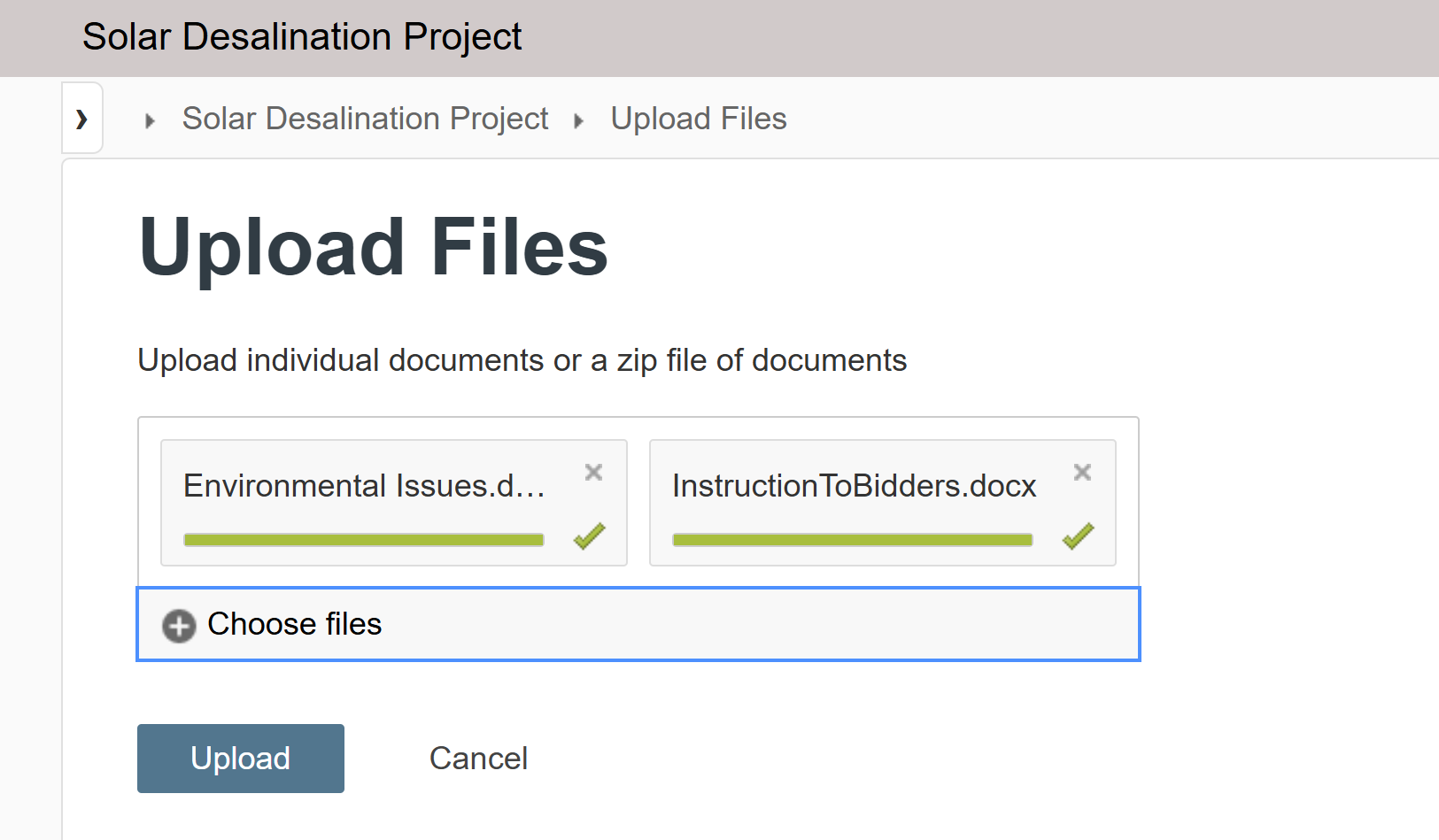Click the green checkmark on InstructionToBidders.docx
1439x840 pixels.
[x=1078, y=536]
